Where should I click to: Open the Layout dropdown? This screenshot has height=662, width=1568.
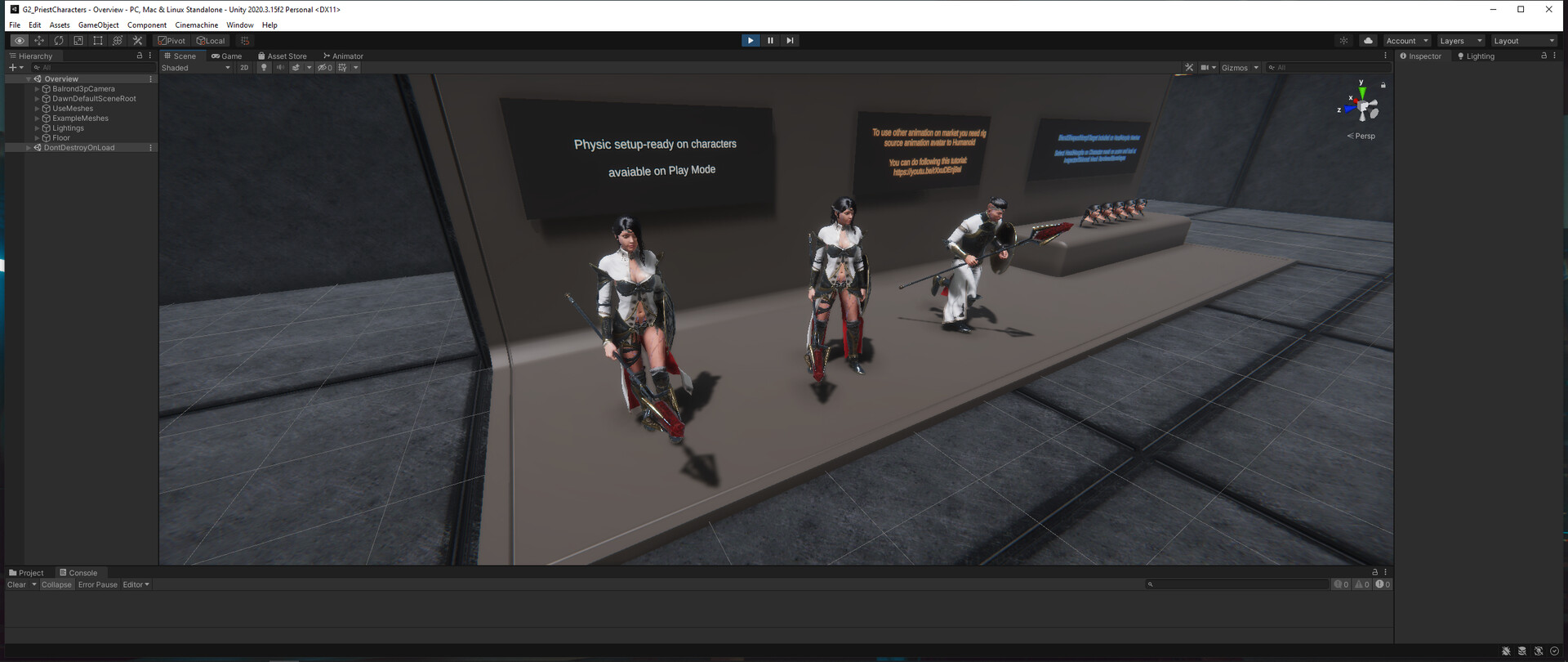point(1524,40)
